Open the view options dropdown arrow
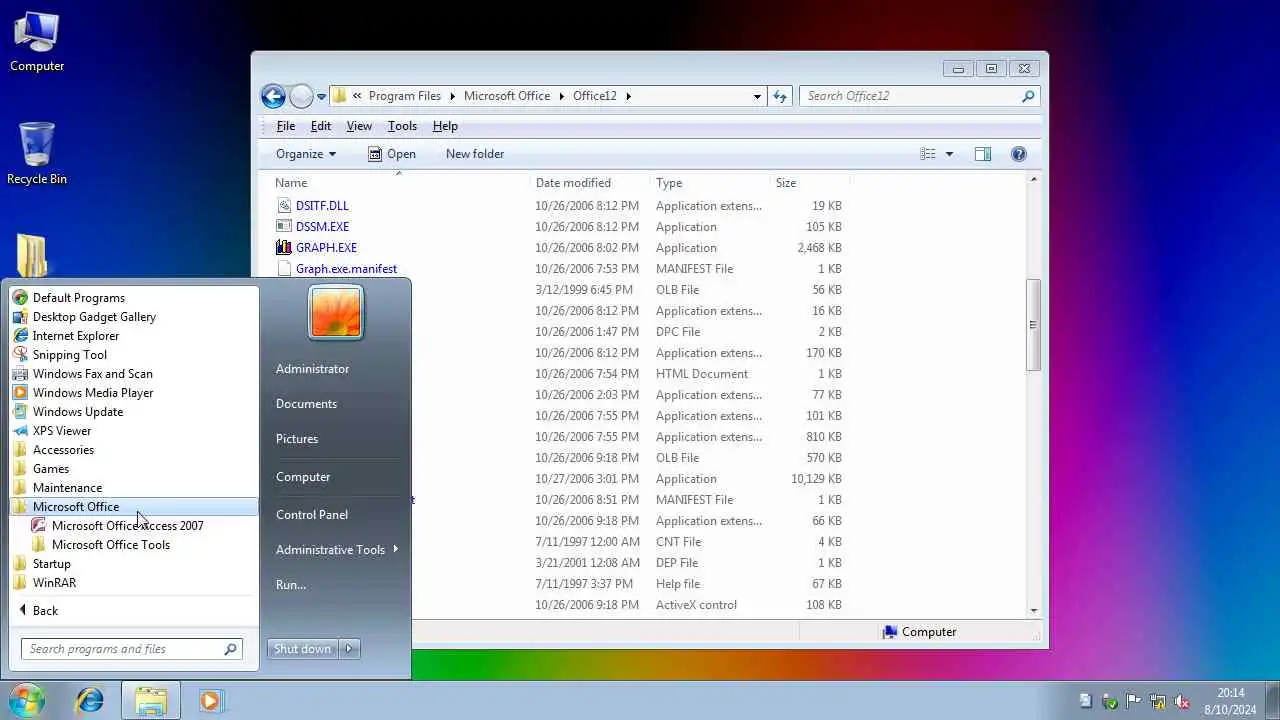Screen dimensions: 1280x720 click(x=949, y=154)
